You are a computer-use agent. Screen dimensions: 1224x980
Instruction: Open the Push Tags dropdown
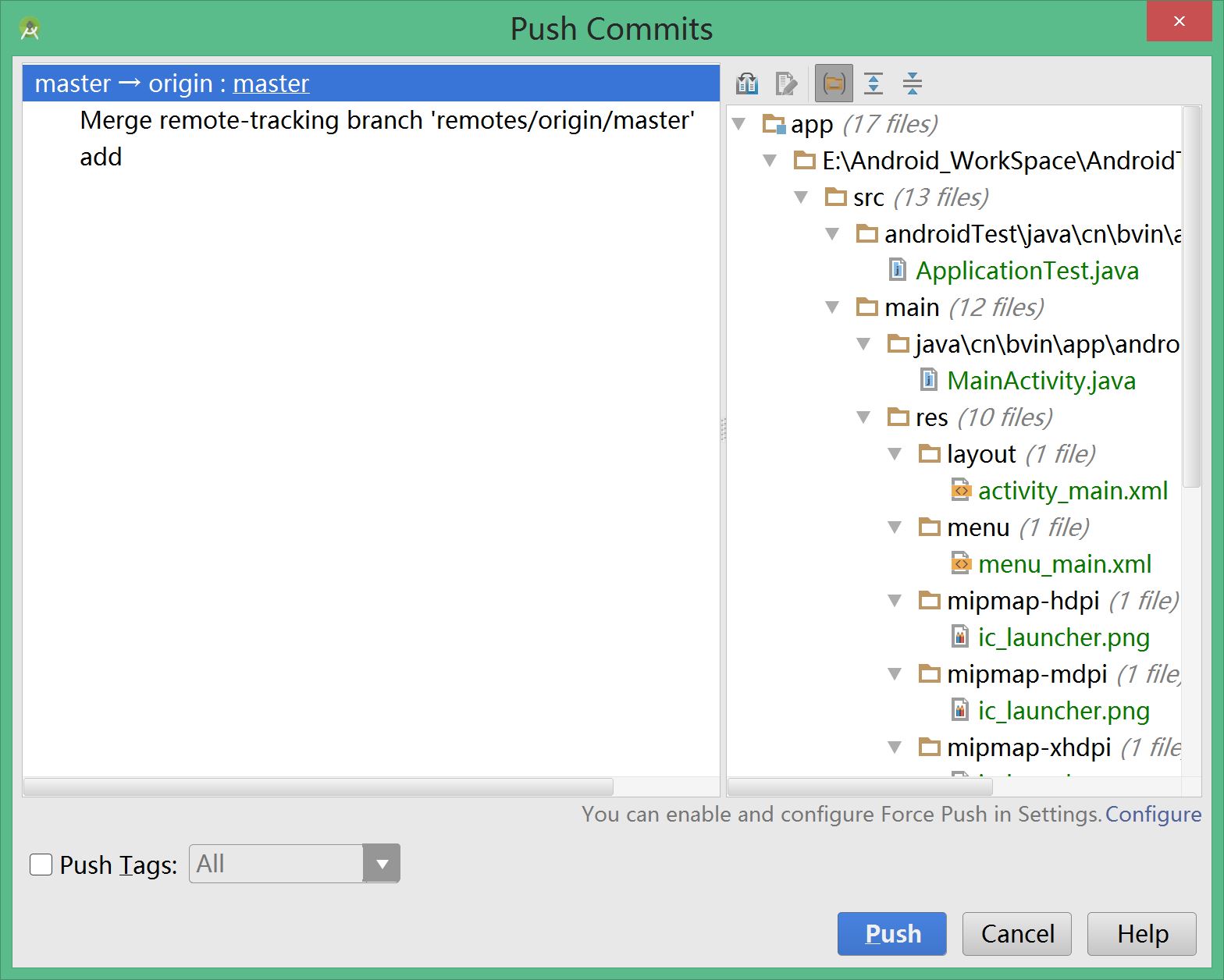click(x=382, y=864)
